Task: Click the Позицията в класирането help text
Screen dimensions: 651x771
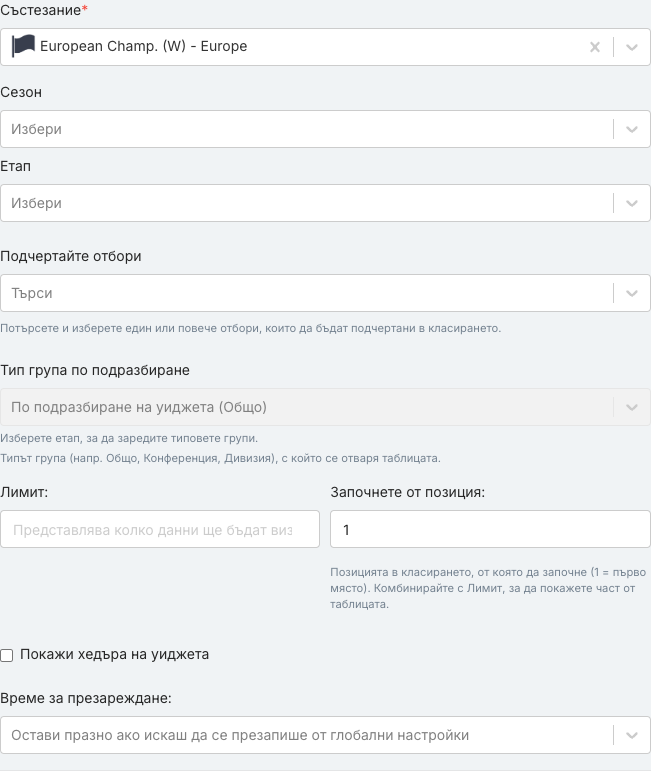Action: pyautogui.click(x=488, y=588)
